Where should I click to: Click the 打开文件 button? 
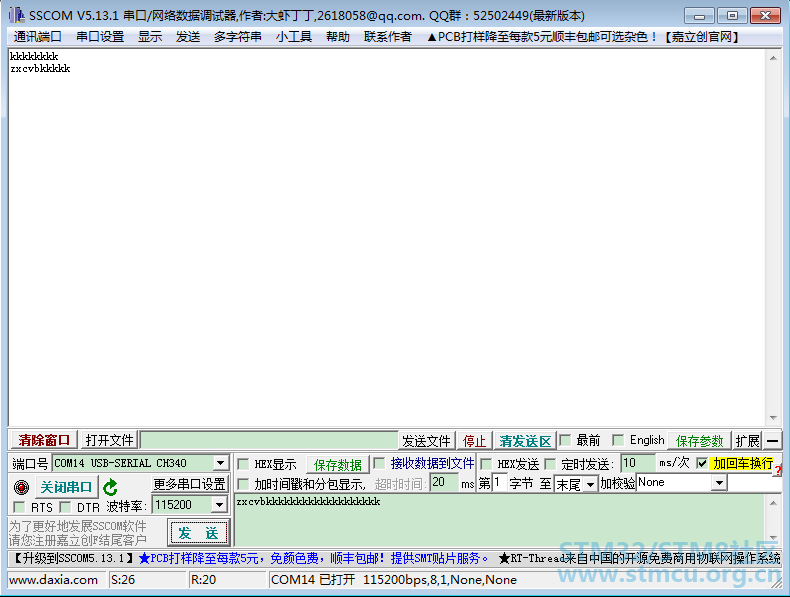[109, 440]
